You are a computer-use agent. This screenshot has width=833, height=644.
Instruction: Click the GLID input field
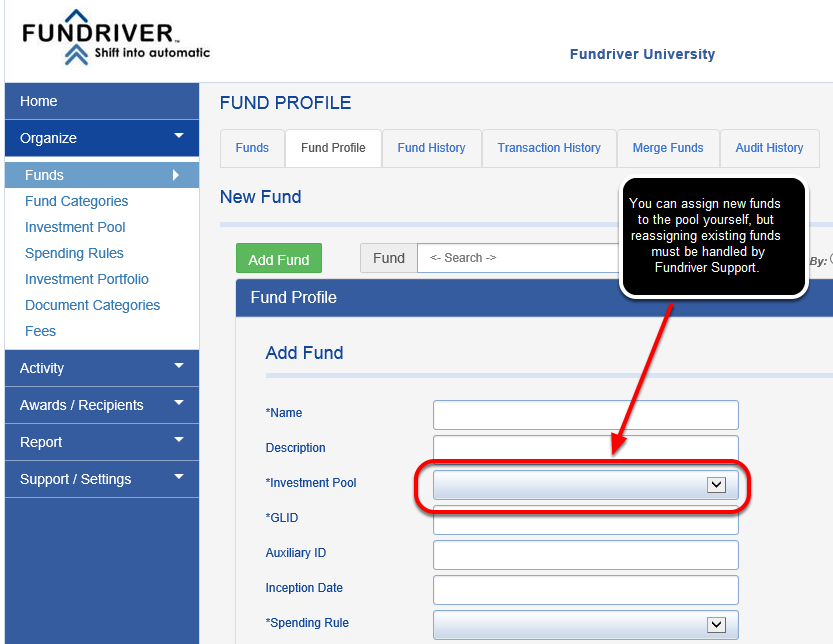pyautogui.click(x=585, y=523)
